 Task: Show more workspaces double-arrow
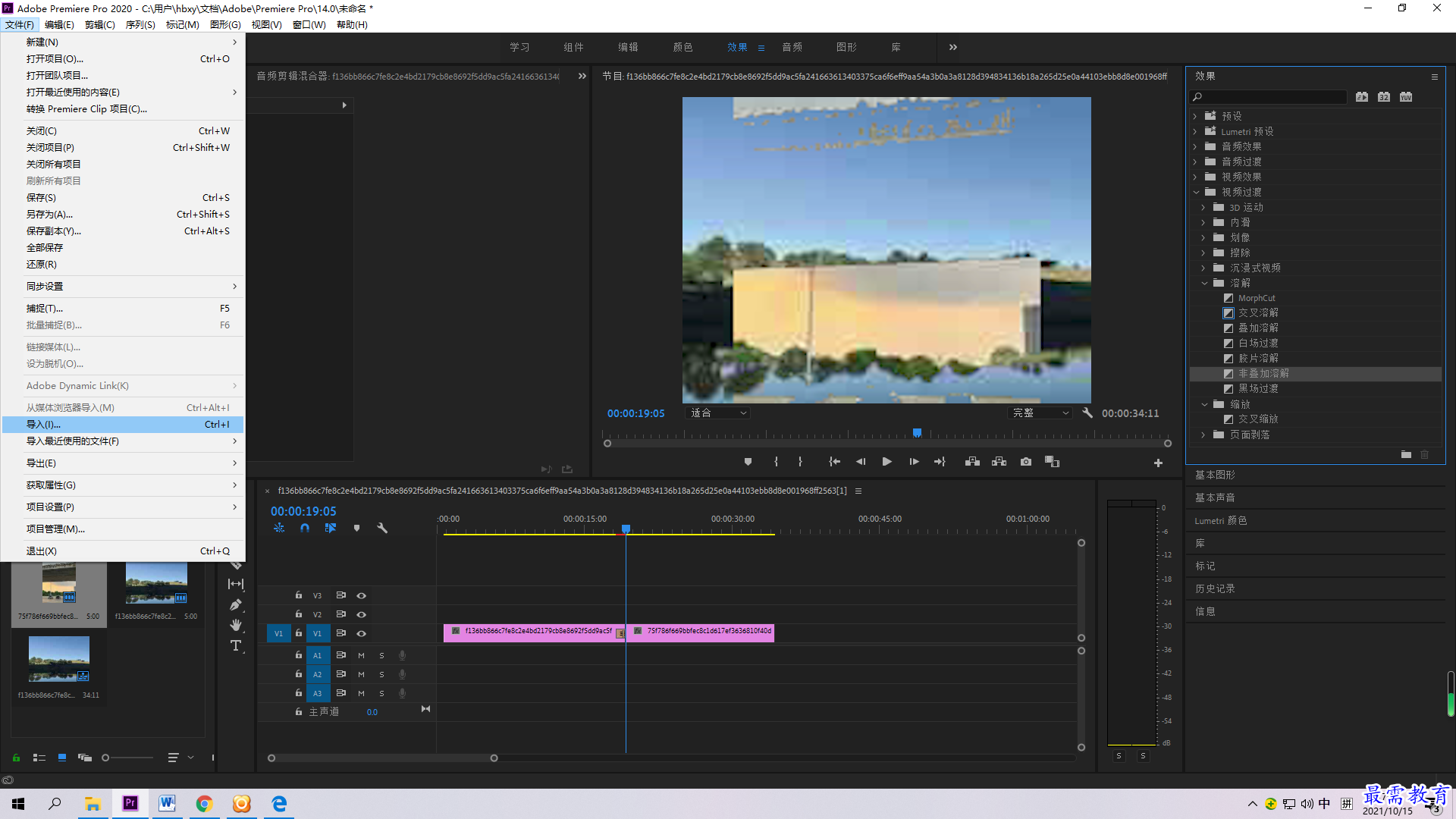pos(953,47)
